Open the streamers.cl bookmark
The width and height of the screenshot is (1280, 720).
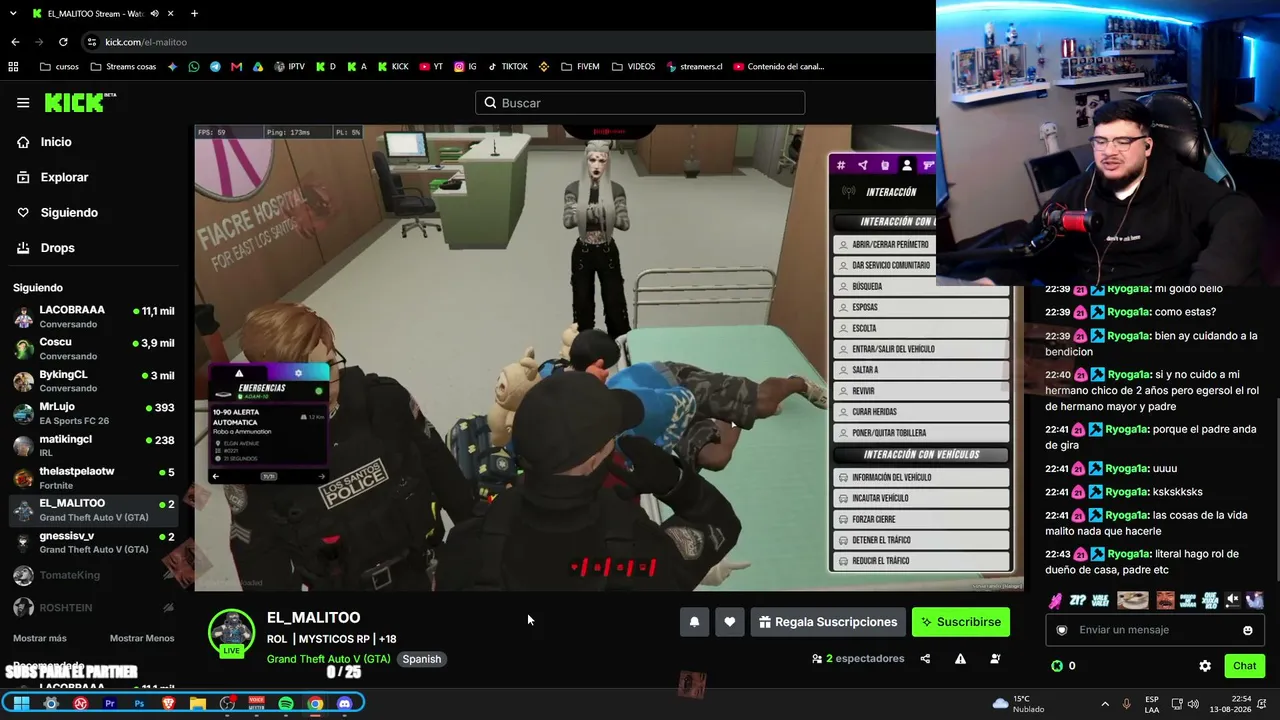click(x=693, y=67)
